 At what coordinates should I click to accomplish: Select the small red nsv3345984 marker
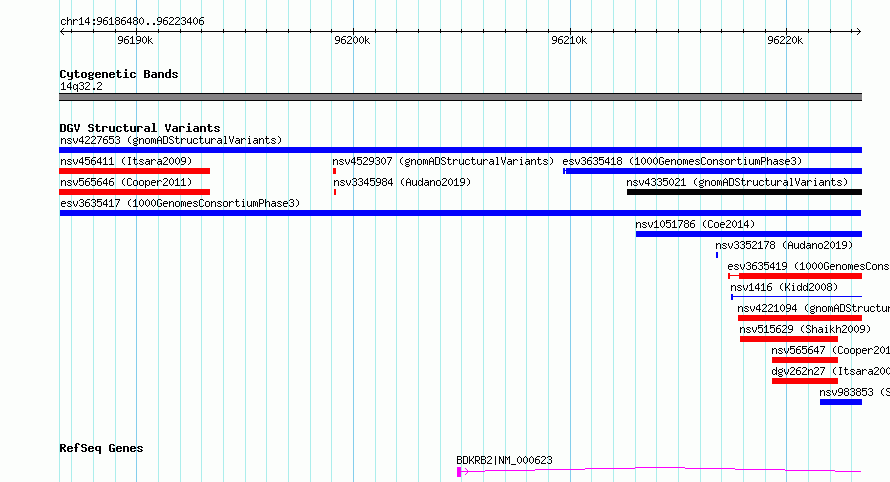[335, 192]
